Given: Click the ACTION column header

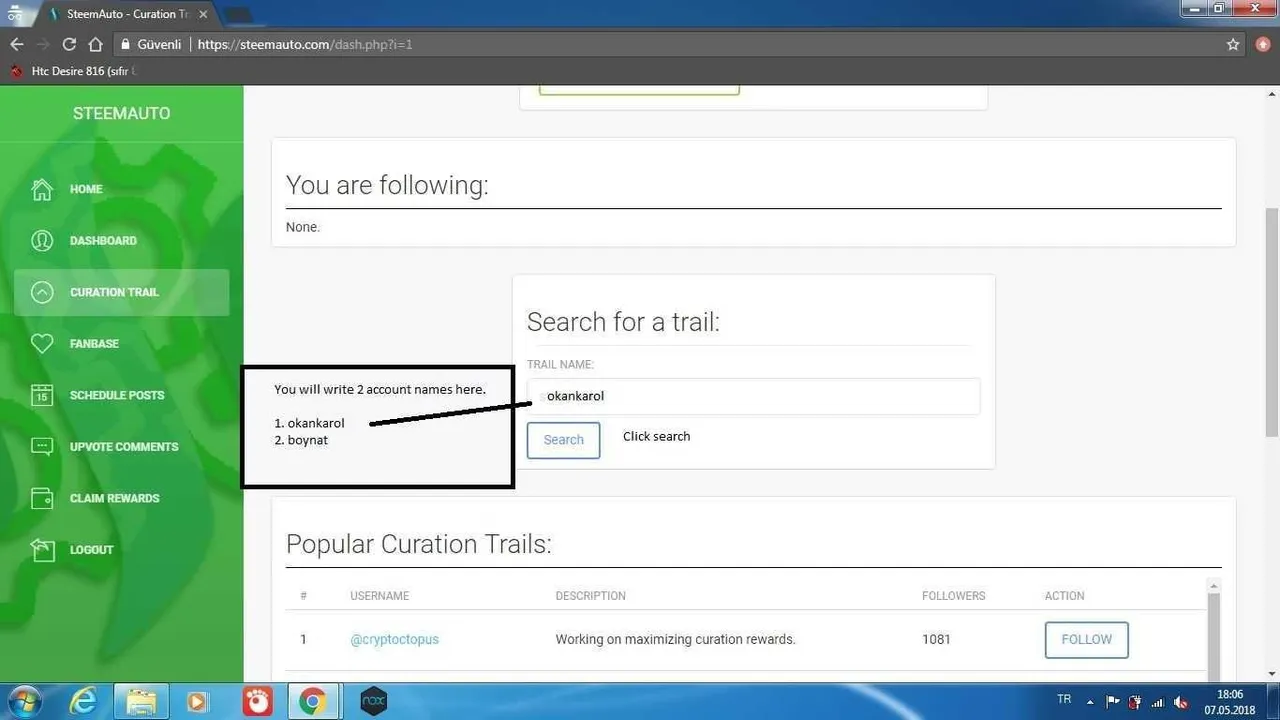Looking at the screenshot, I should [x=1064, y=596].
